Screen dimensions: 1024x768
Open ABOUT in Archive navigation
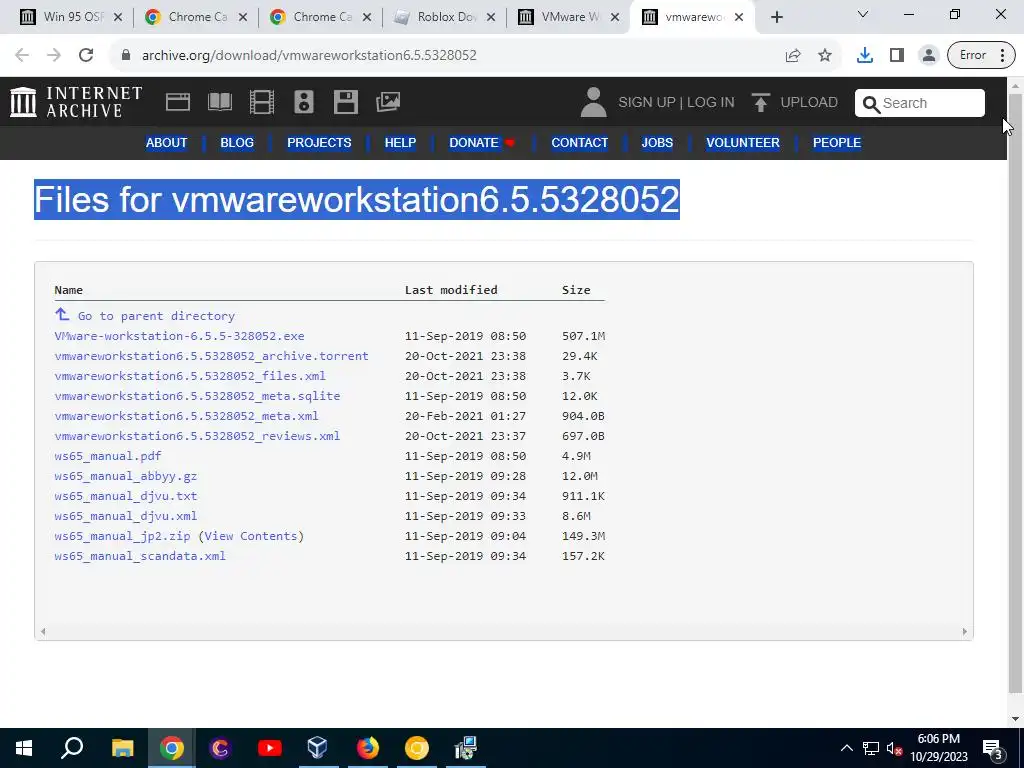tap(167, 142)
